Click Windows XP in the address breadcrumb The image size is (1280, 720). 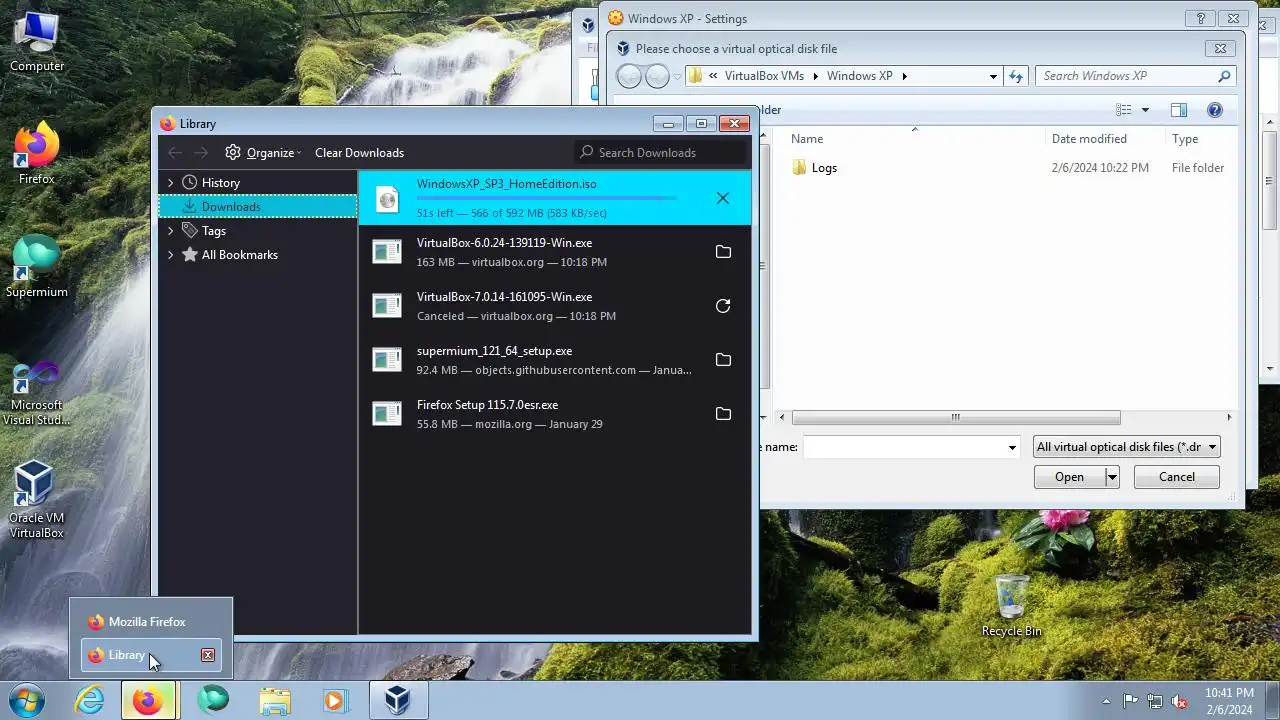tap(859, 76)
